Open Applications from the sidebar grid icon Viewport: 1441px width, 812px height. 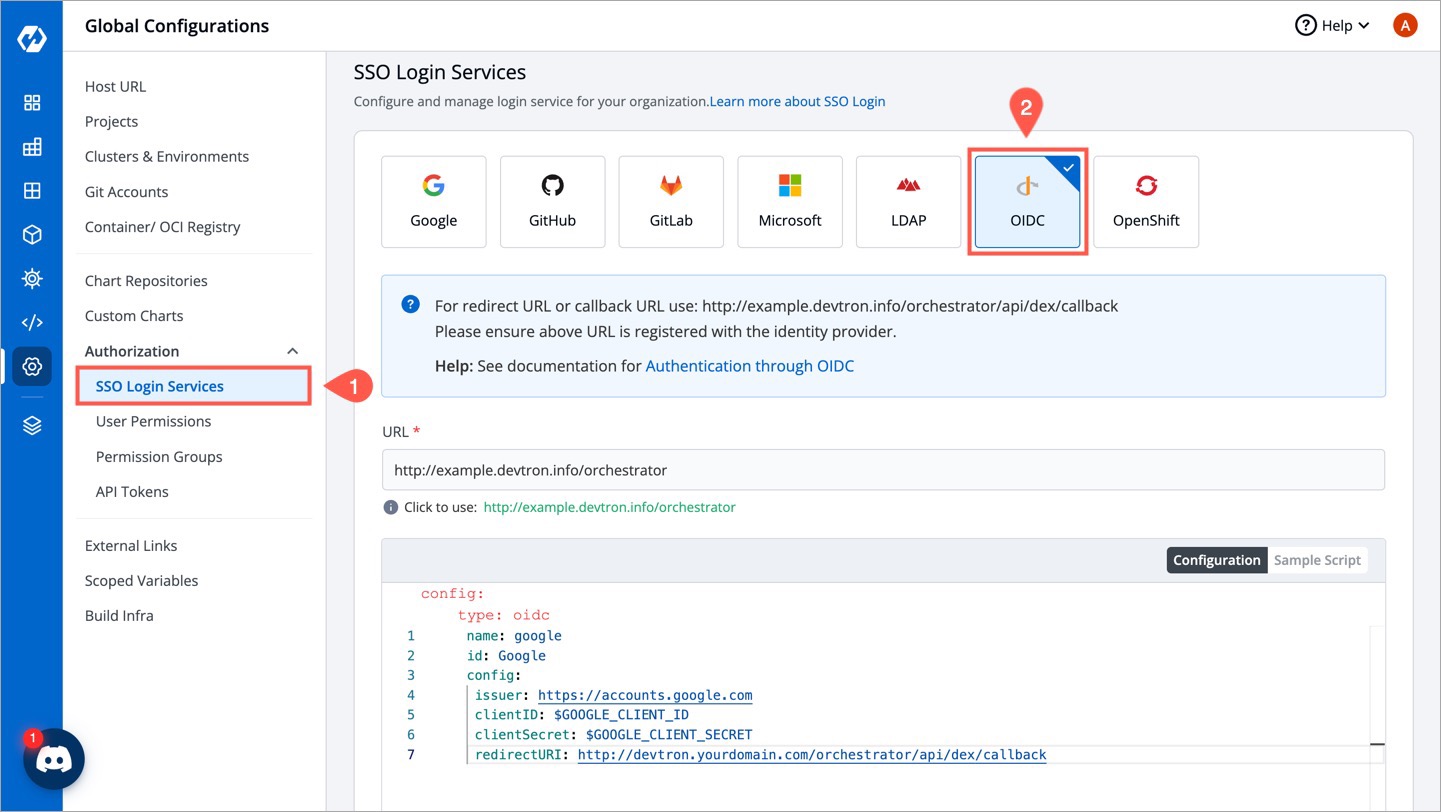(x=31, y=102)
